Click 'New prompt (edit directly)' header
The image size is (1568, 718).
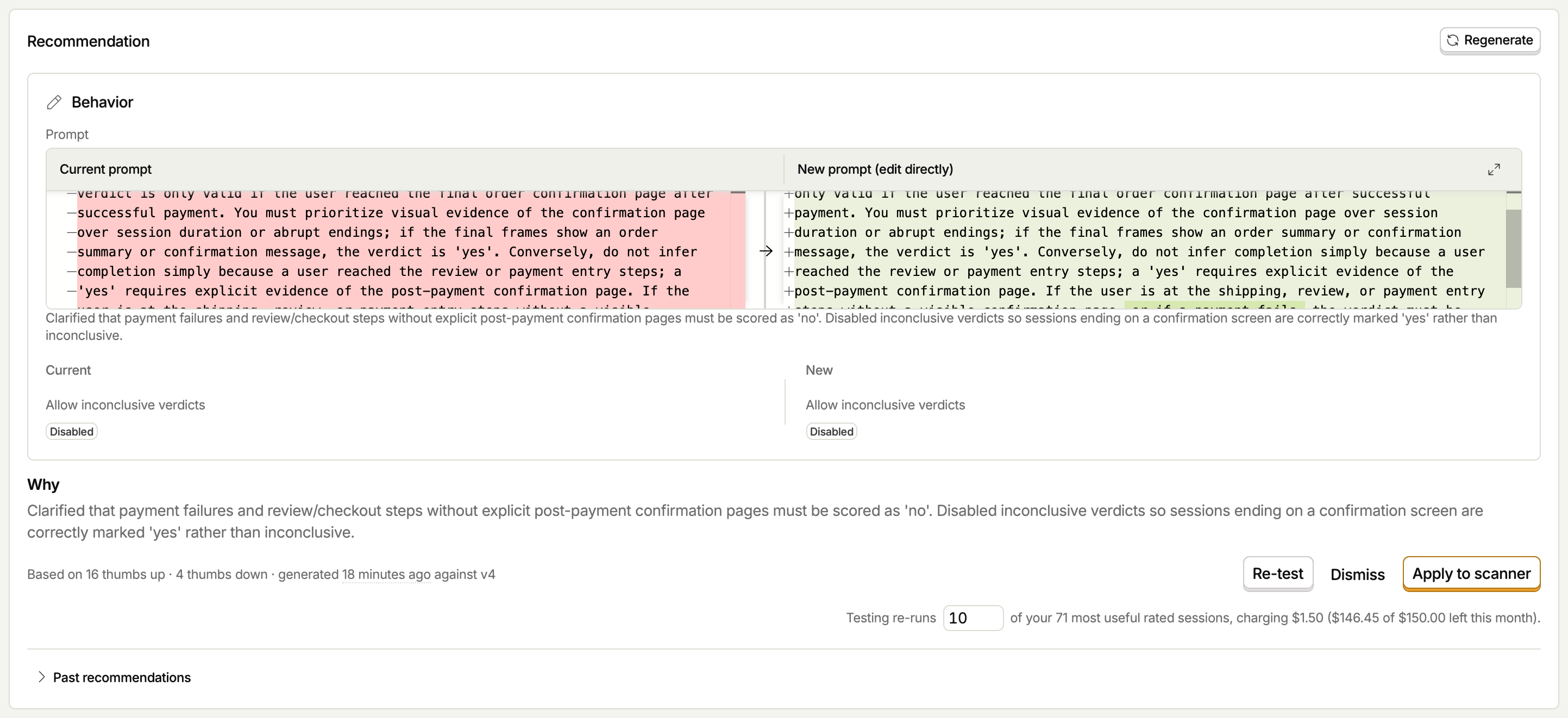click(x=875, y=169)
